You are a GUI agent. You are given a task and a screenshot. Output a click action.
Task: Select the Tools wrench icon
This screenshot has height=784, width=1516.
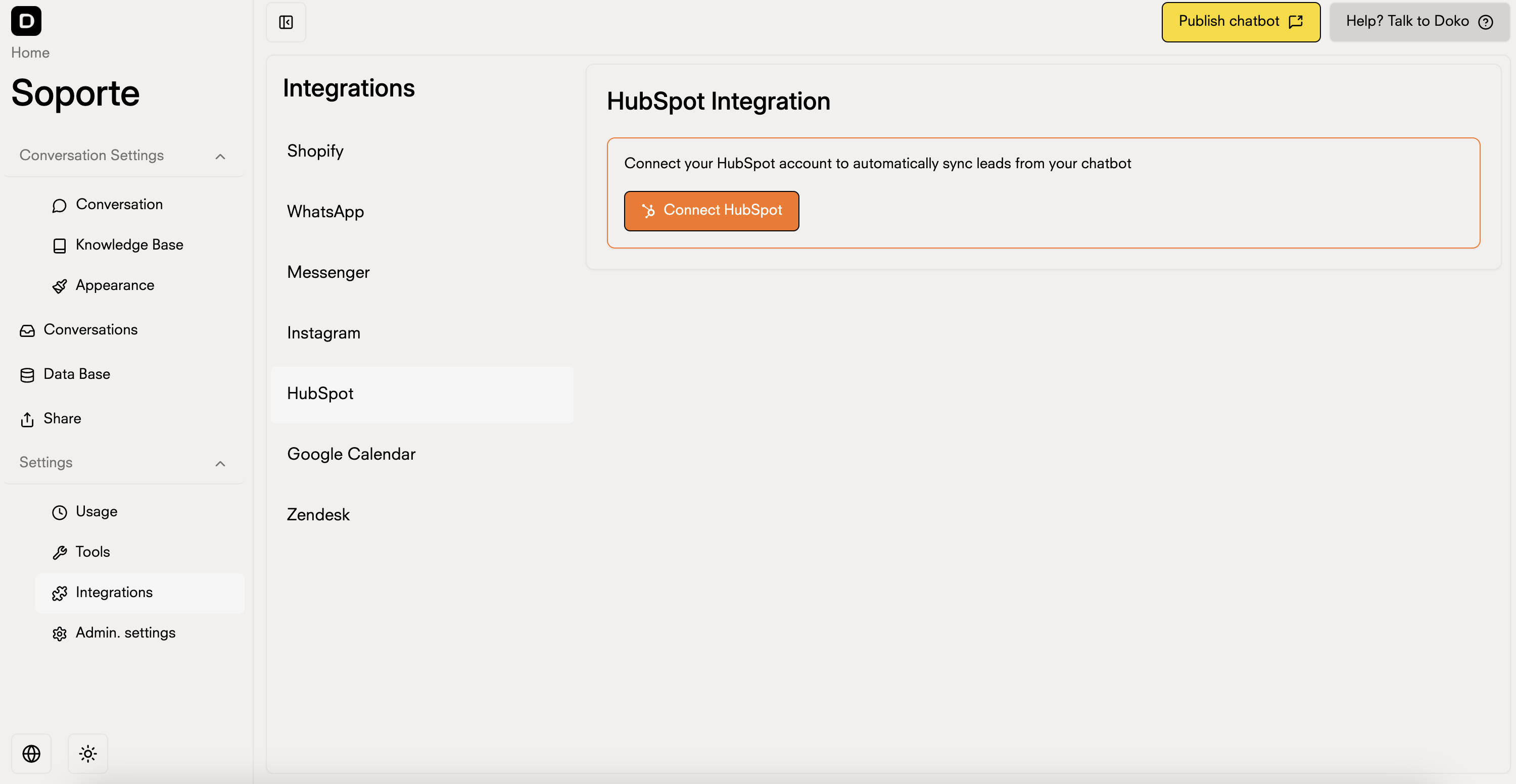tap(60, 552)
